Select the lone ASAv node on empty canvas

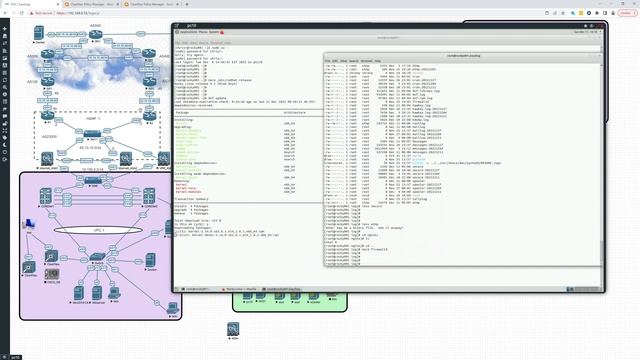tap(233, 329)
